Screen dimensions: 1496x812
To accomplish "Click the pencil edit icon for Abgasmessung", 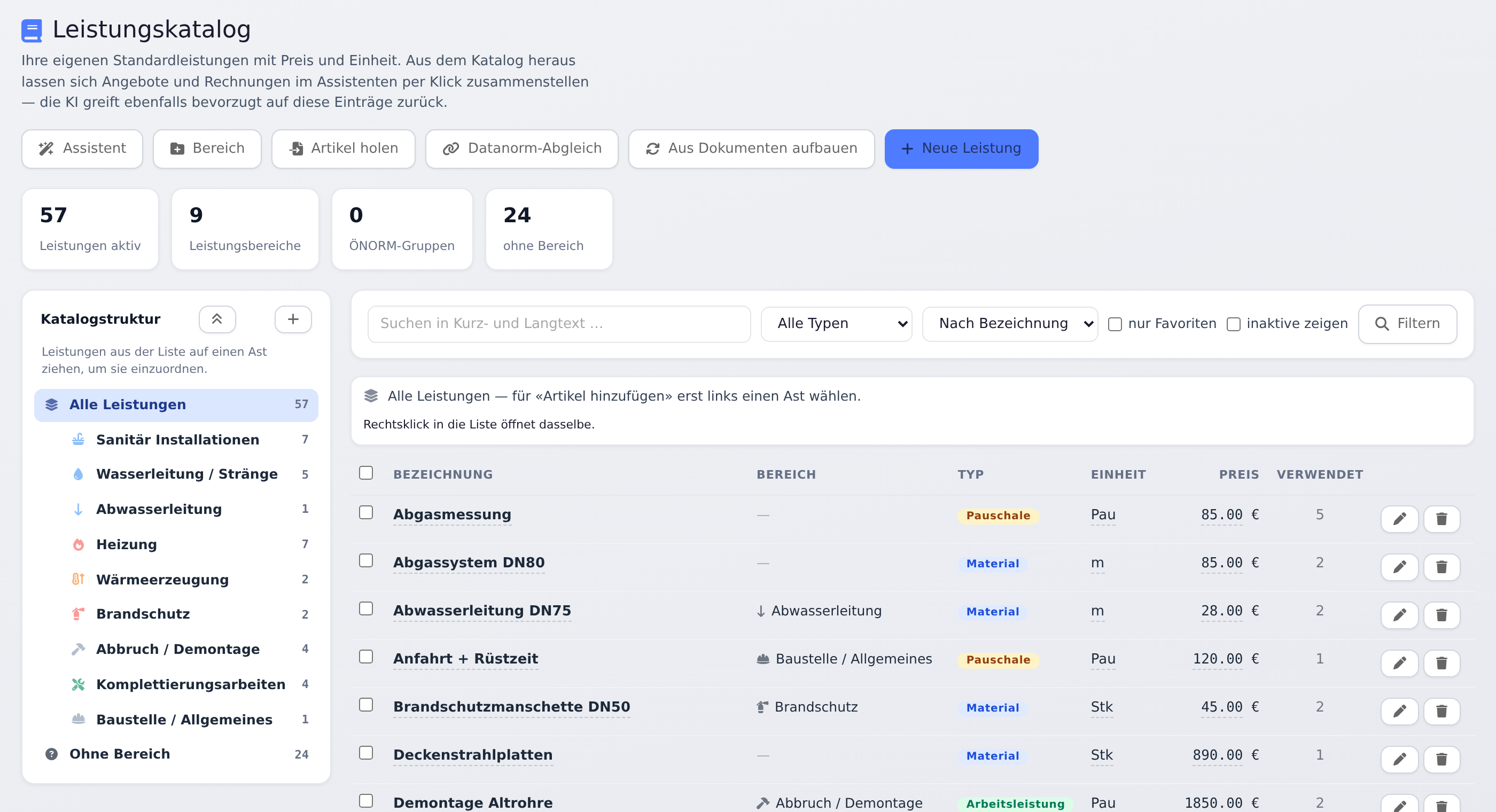I will (1399, 519).
